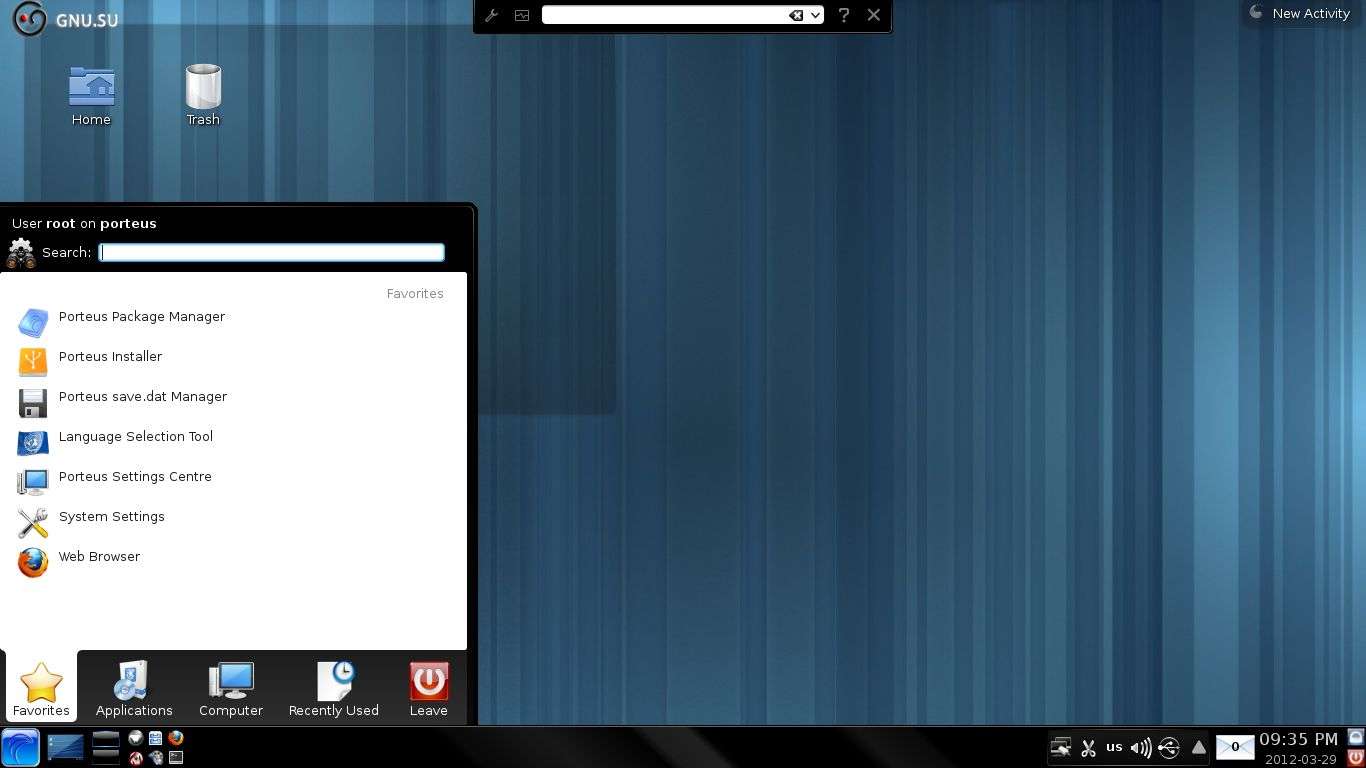Click the red quicklaunch icon in taskbar
Viewport: 1366px width, 768px height.
[136, 758]
